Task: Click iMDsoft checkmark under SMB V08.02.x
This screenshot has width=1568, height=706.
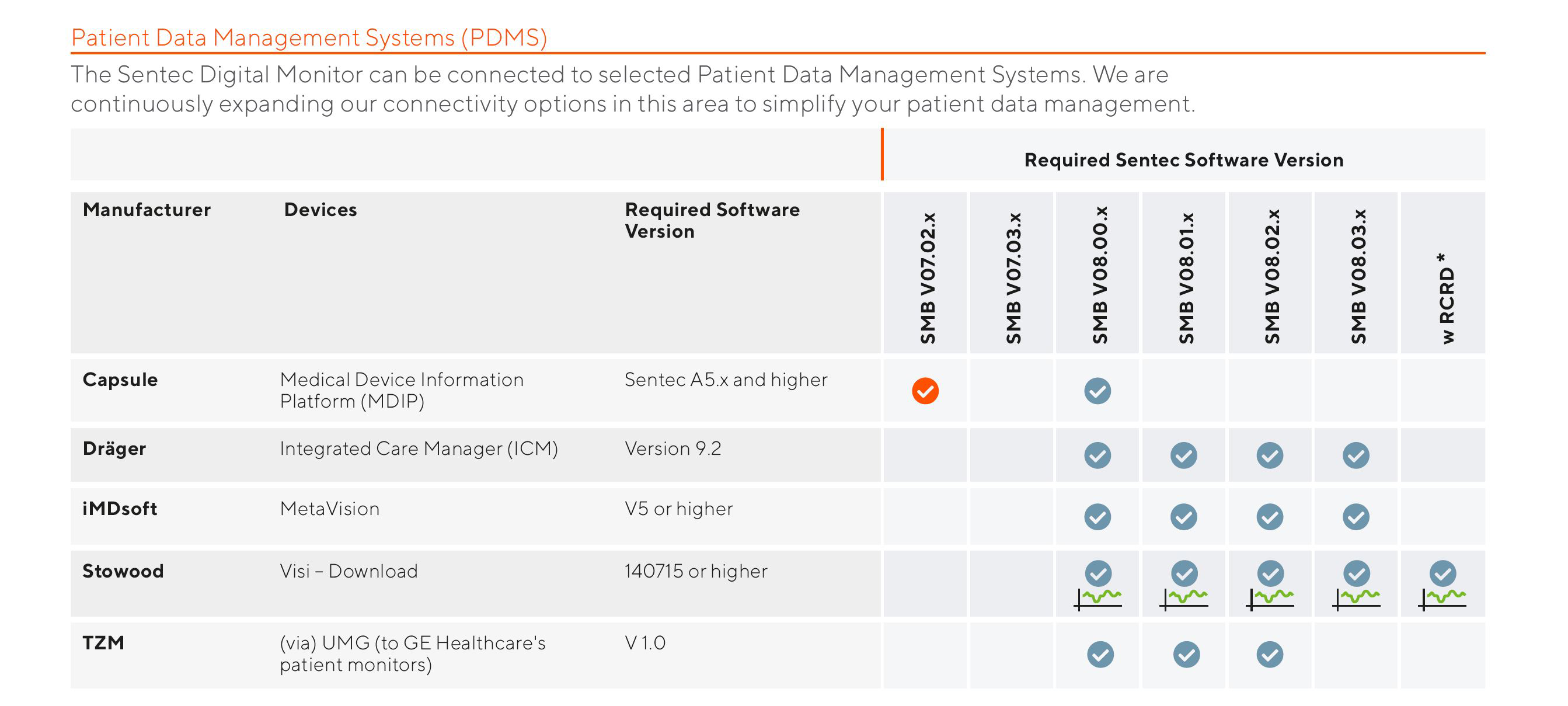Action: 1270,517
